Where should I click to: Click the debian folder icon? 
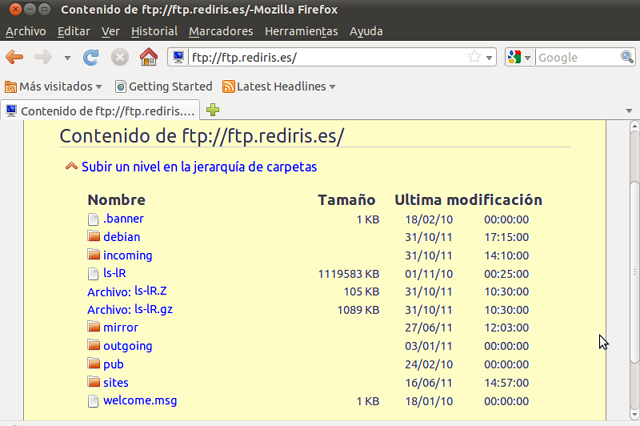(93, 236)
